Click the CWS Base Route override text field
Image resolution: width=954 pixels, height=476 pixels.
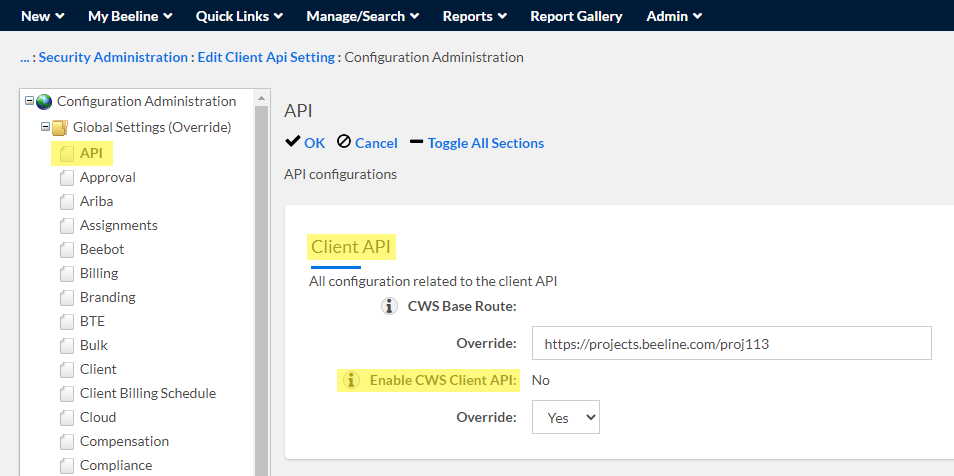[x=731, y=343]
